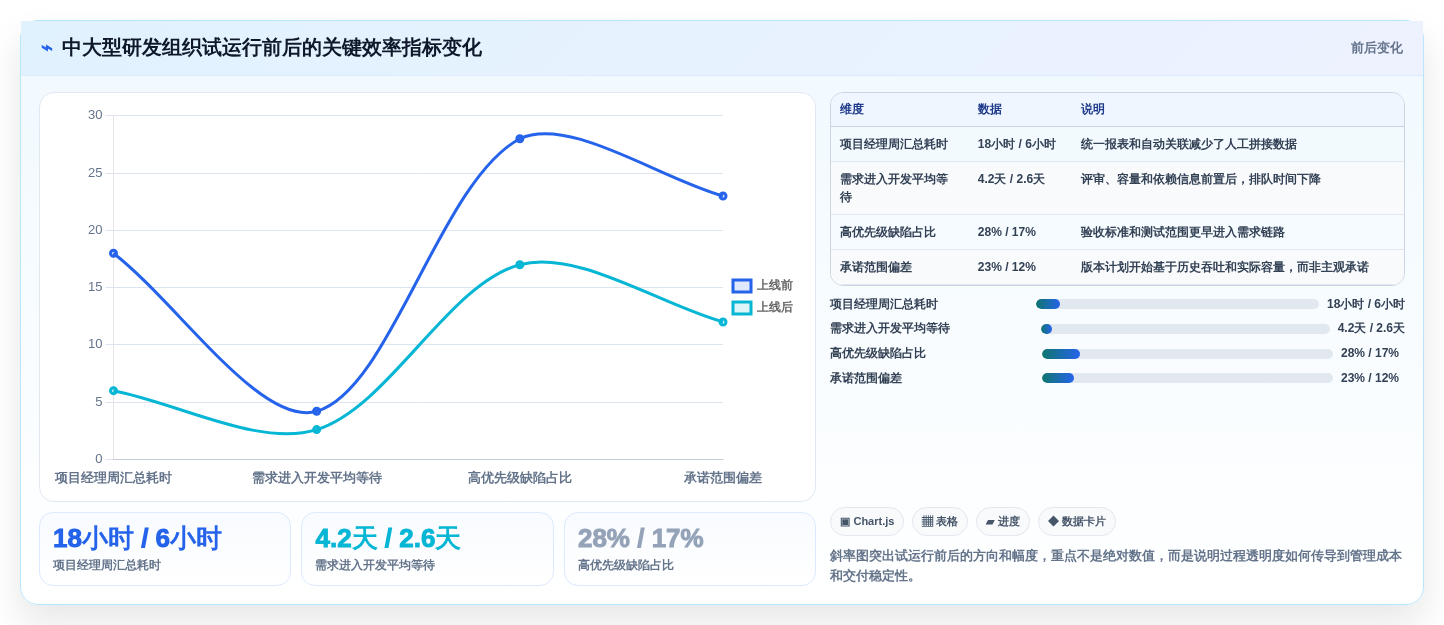Click the 上线前 starting point at 18
This screenshot has height=625, width=1444.
point(113,253)
